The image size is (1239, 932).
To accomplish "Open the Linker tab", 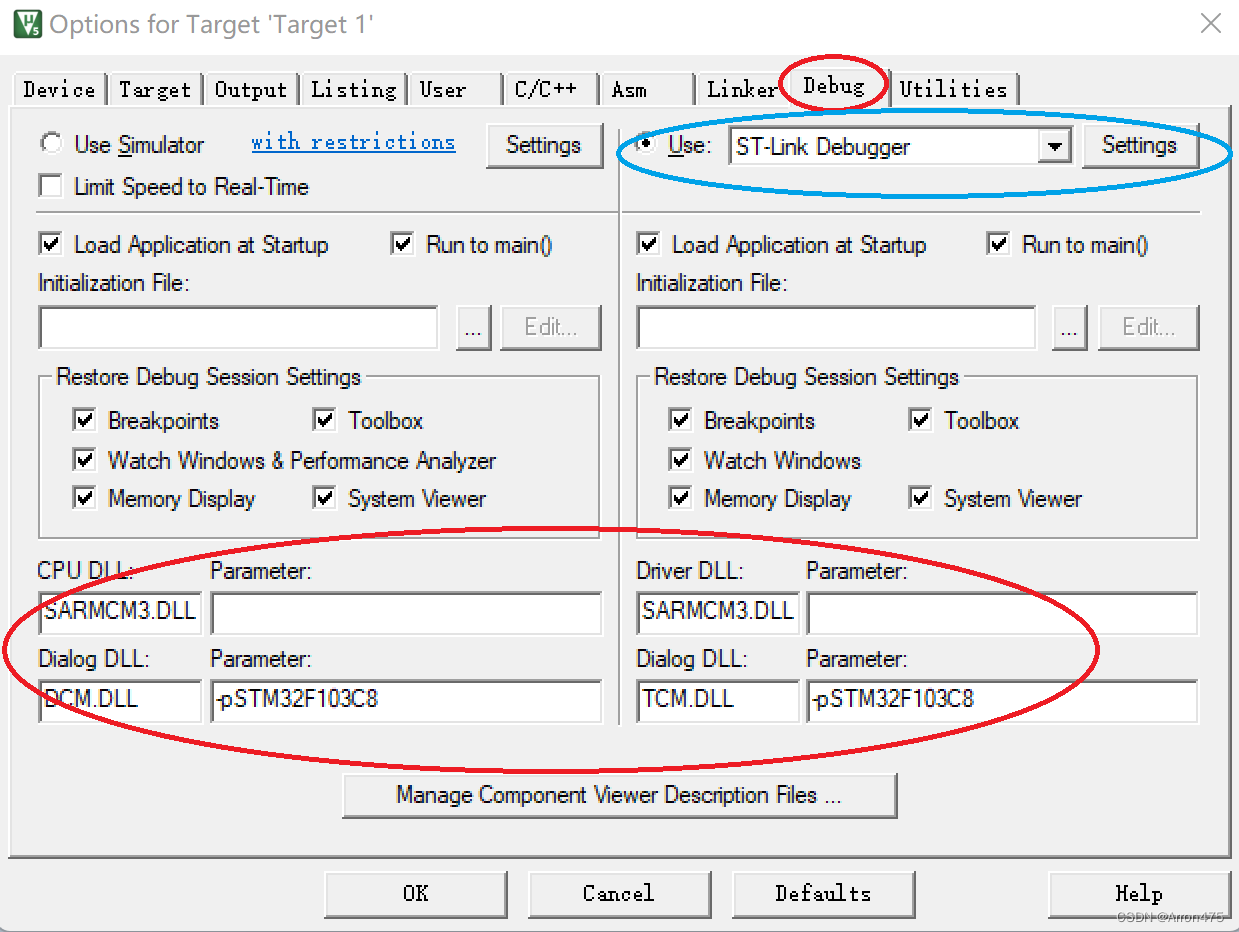I will coord(742,90).
